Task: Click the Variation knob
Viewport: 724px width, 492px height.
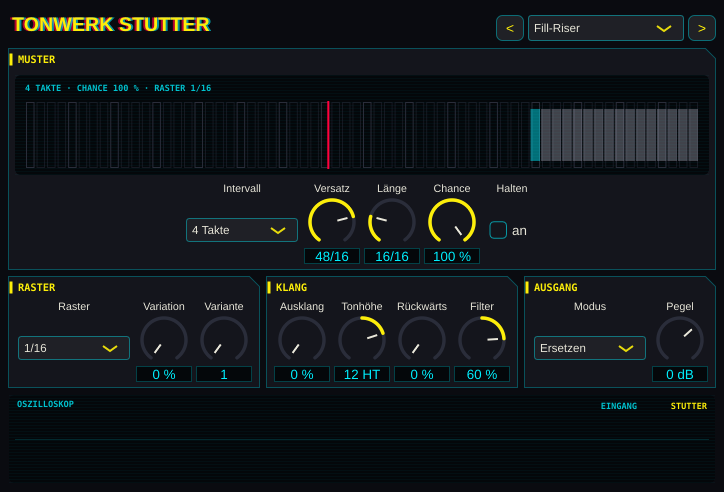Action: click(x=164, y=340)
